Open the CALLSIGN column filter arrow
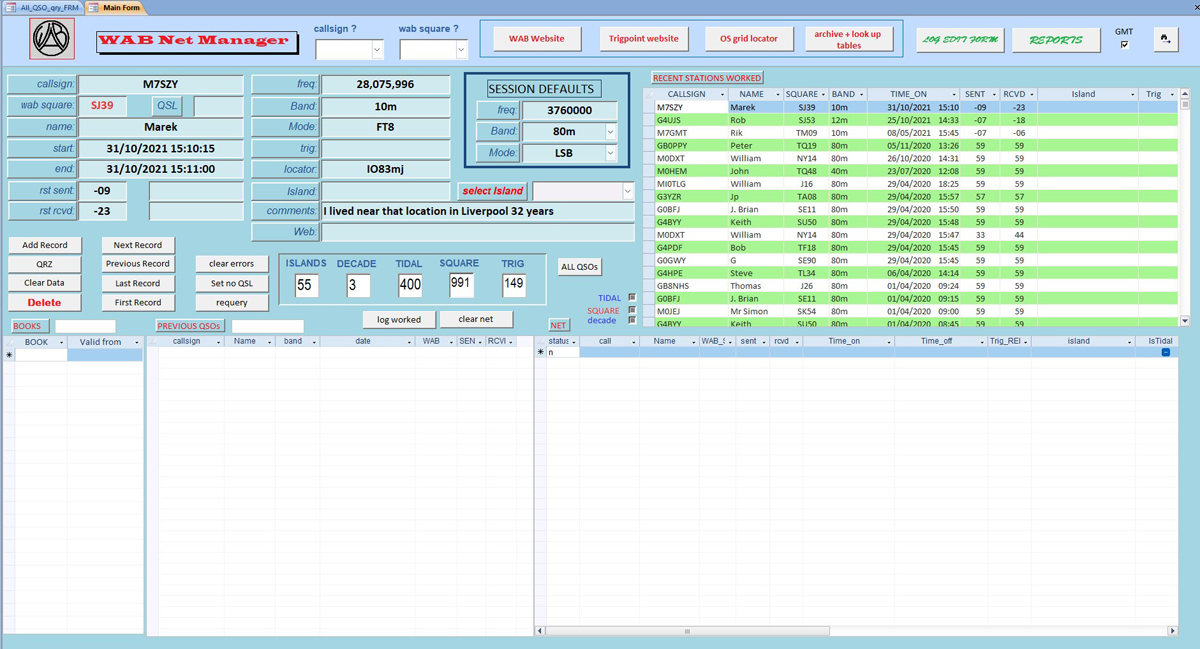1200x649 pixels. 722,94
